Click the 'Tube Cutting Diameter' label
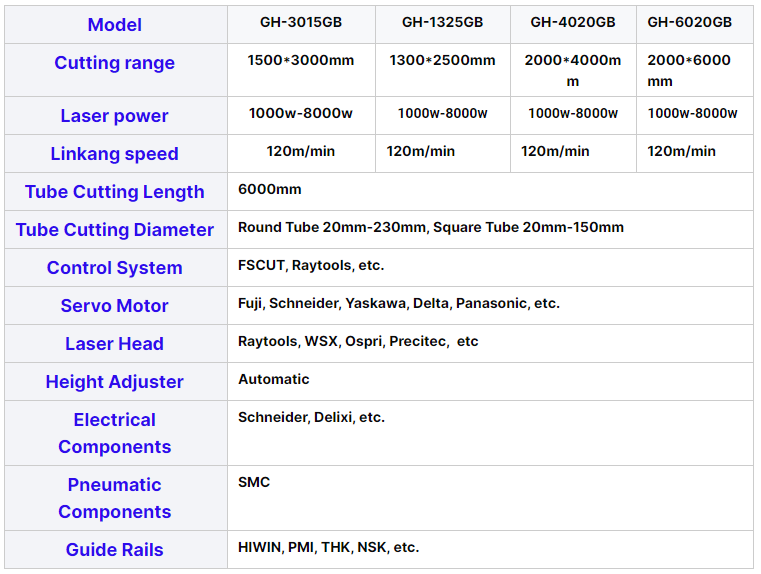Image resolution: width=761 pixels, height=574 pixels. 115,230
